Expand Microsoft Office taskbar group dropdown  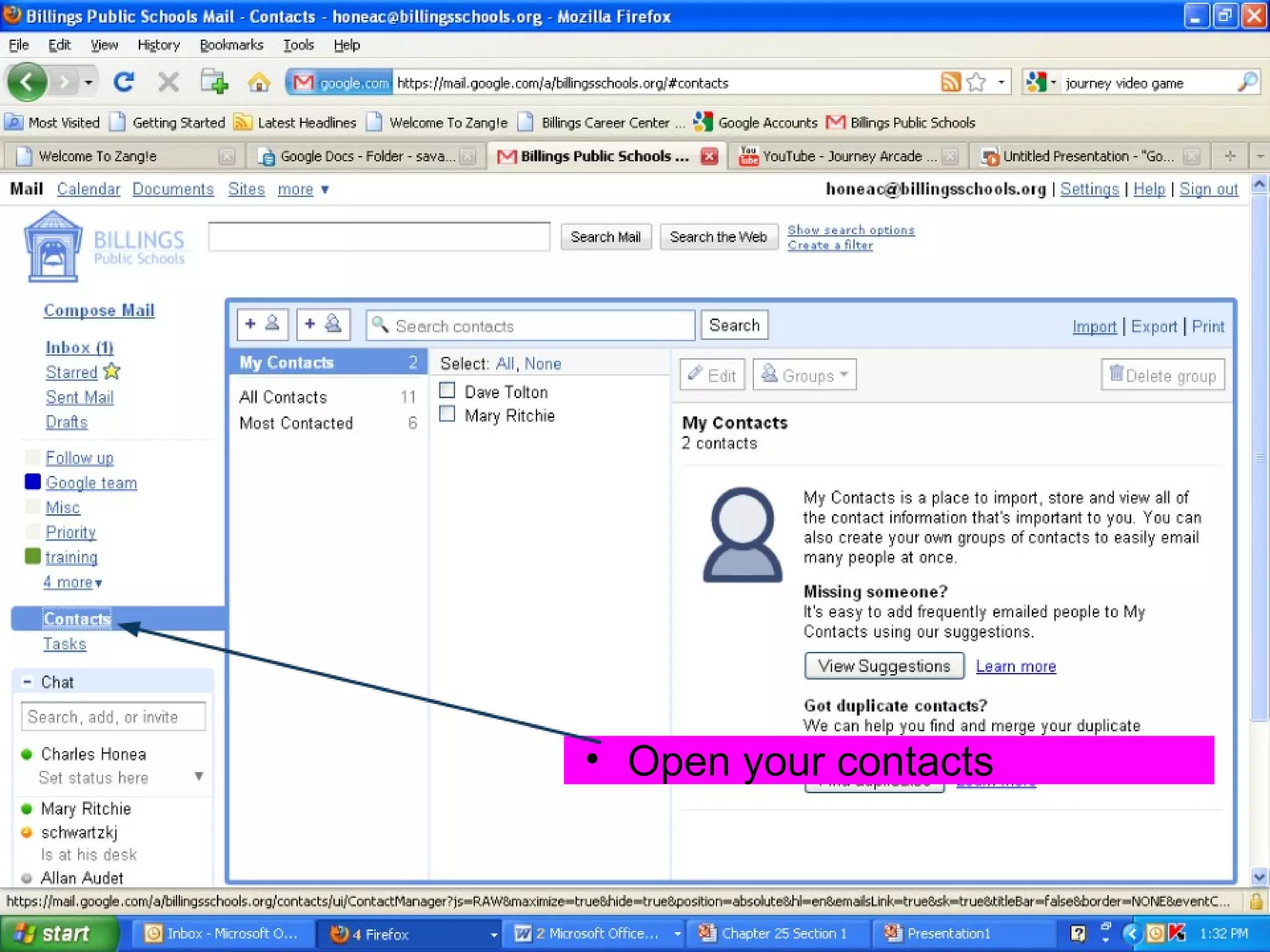pos(677,933)
